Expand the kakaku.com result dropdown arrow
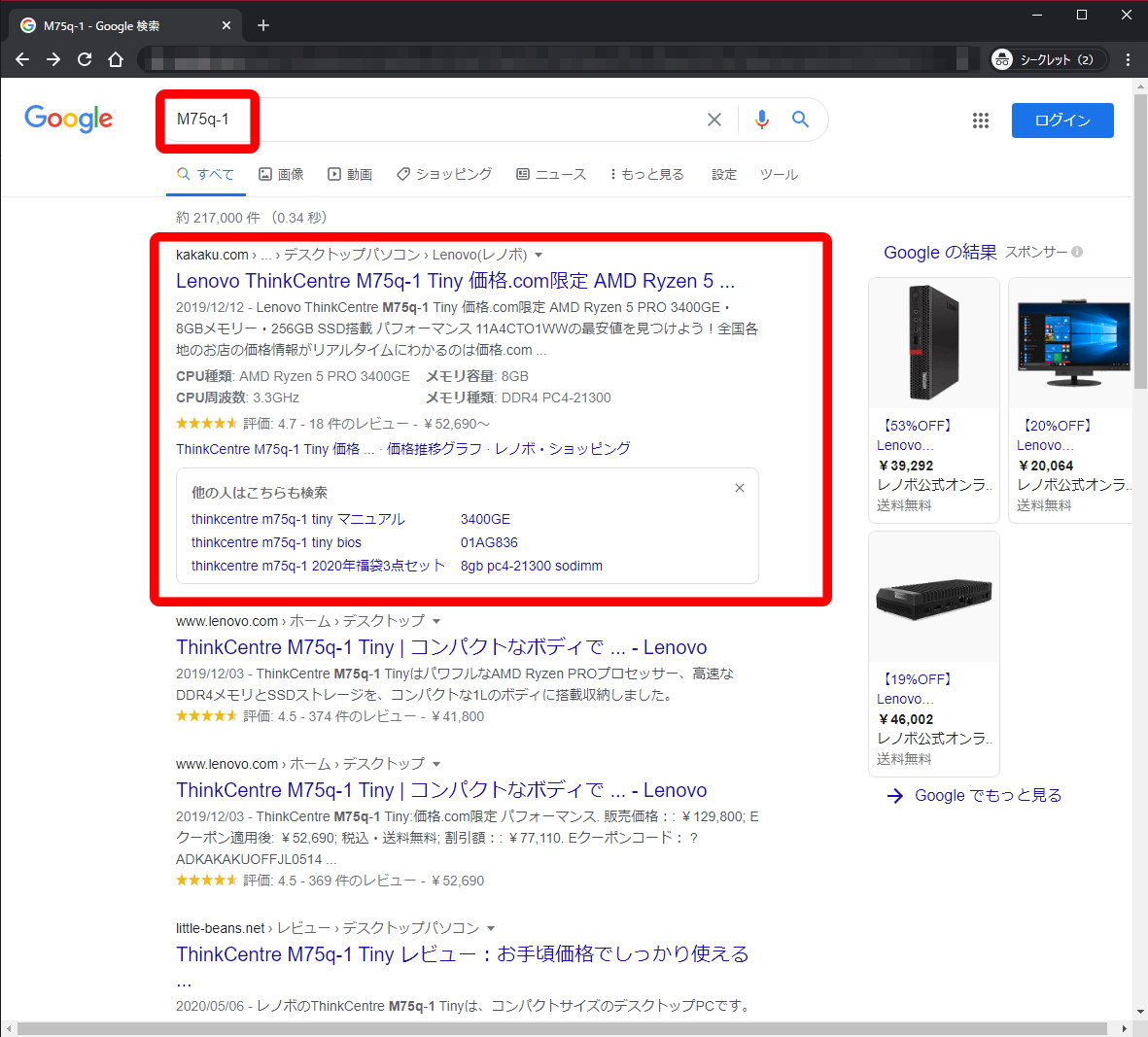This screenshot has width=1148, height=1037. pyautogui.click(x=539, y=255)
